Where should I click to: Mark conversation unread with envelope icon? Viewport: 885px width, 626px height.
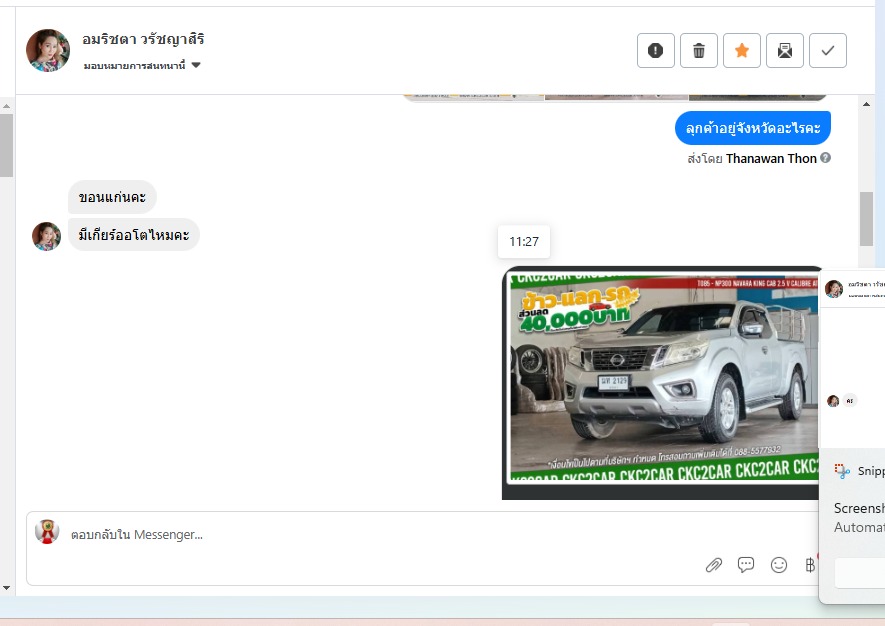point(785,51)
